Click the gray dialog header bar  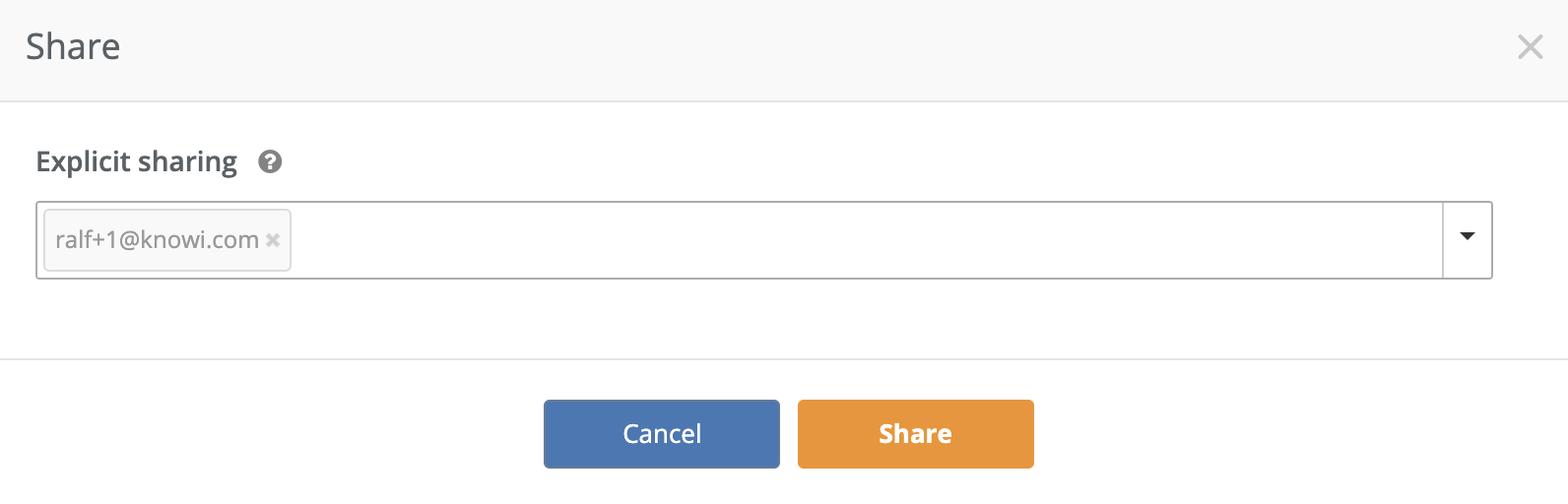pyautogui.click(x=788, y=49)
